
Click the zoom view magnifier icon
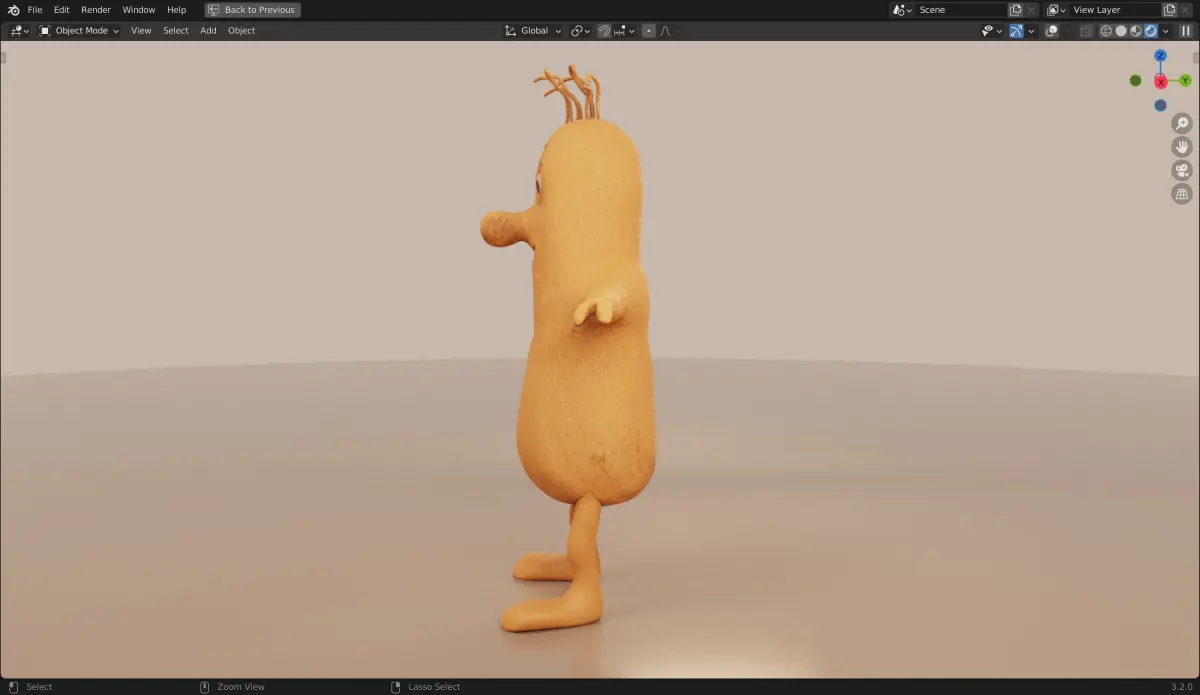pos(1182,123)
